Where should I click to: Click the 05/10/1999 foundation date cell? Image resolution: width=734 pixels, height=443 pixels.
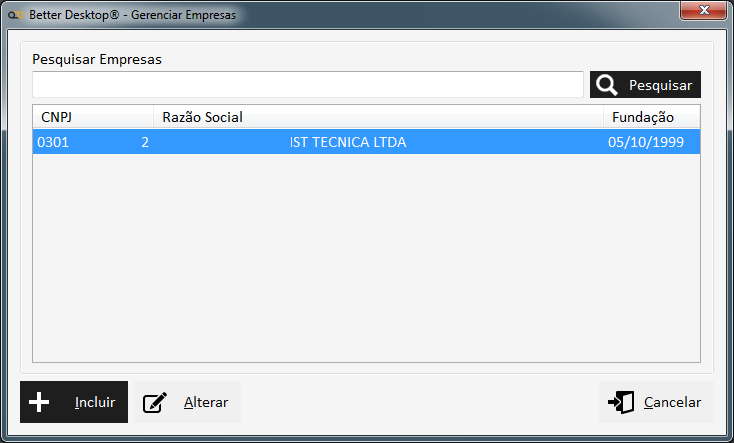[x=645, y=142]
